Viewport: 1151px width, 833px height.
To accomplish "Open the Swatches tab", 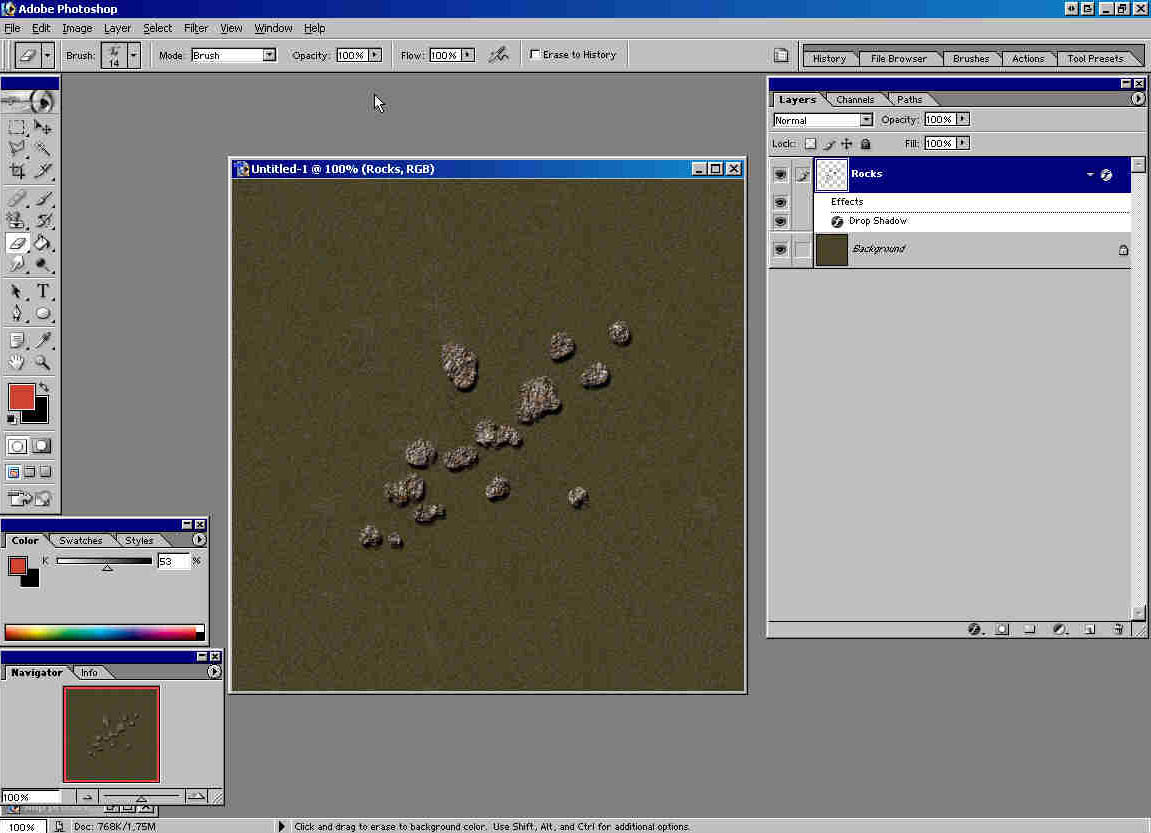I will (x=80, y=540).
